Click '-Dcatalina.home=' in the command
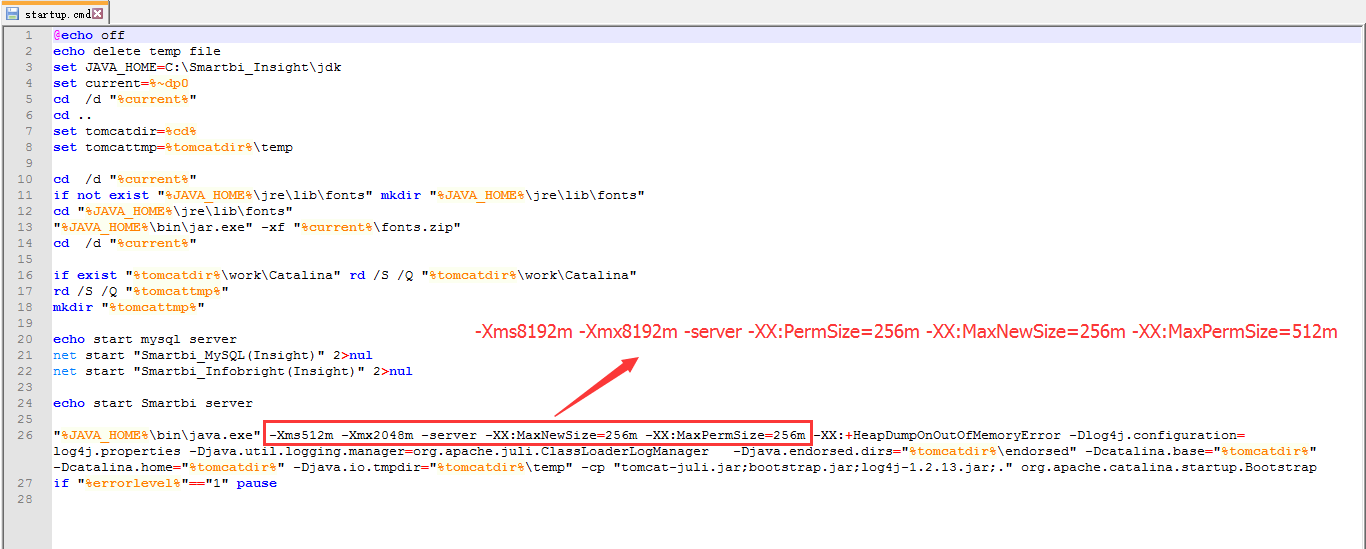This screenshot has height=549, width=1366. click(117, 467)
